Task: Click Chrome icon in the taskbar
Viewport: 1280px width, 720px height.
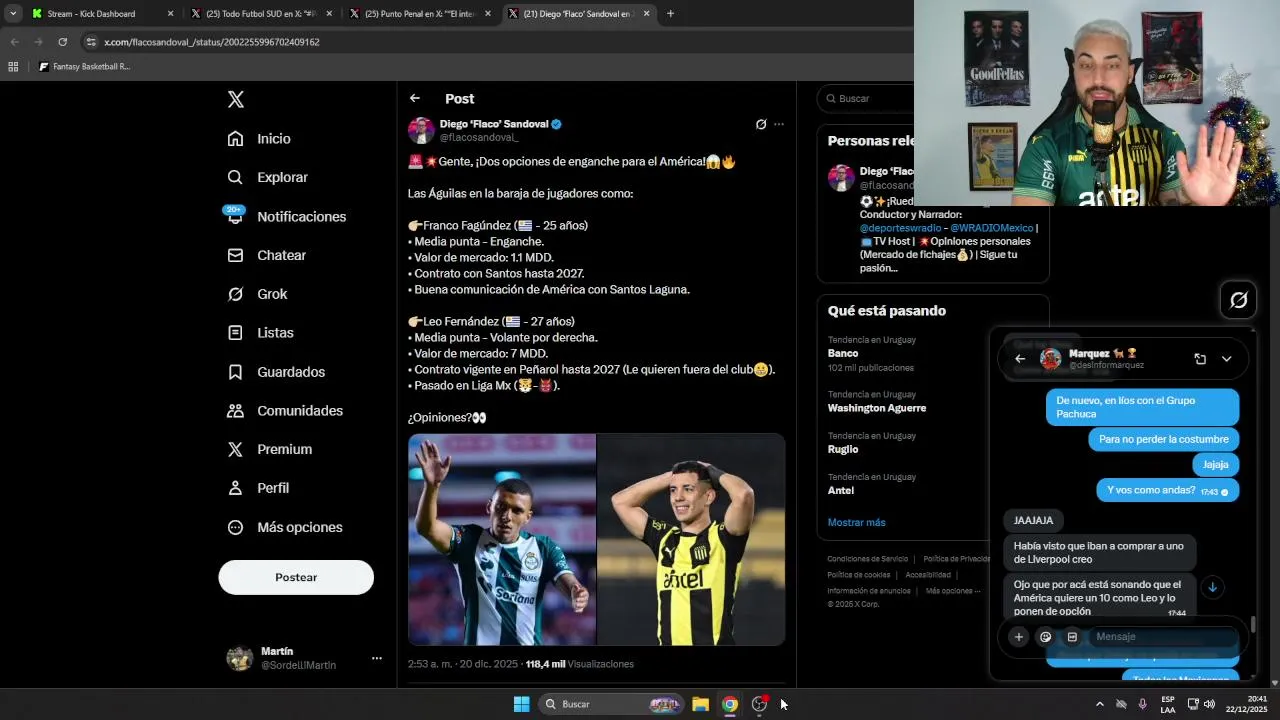Action: 730,704
